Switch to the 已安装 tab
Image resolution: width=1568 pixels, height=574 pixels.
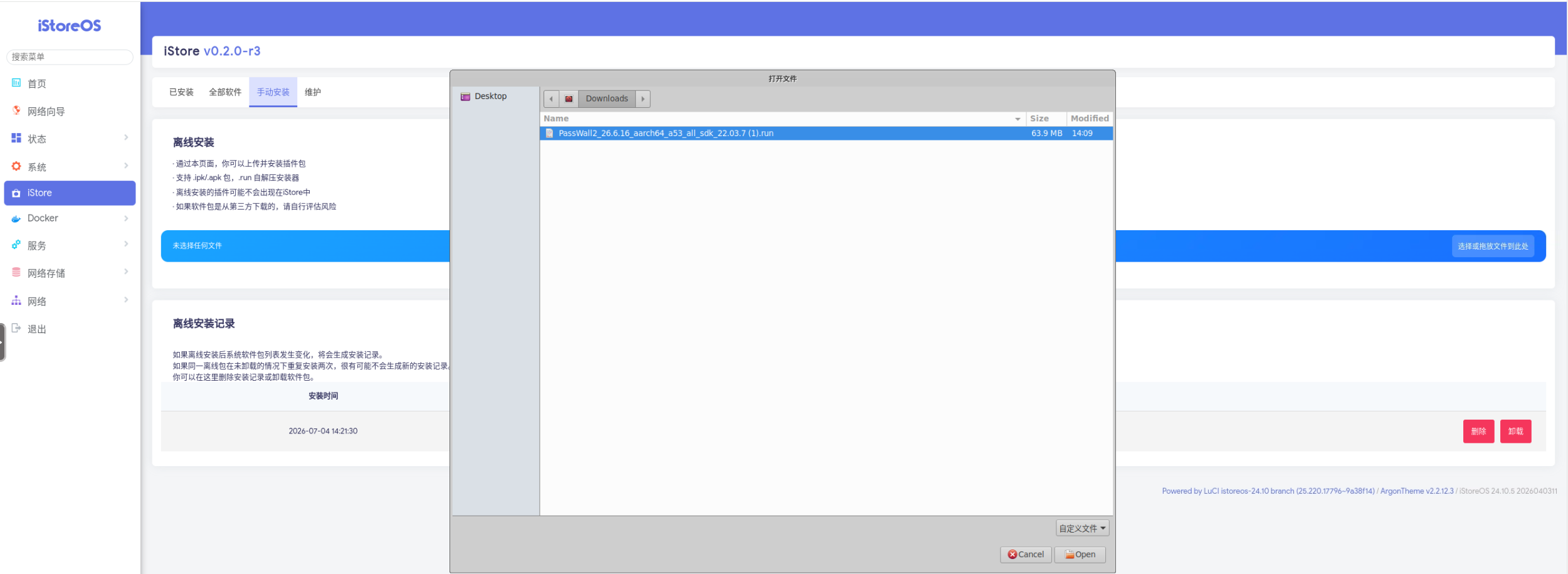pos(181,92)
